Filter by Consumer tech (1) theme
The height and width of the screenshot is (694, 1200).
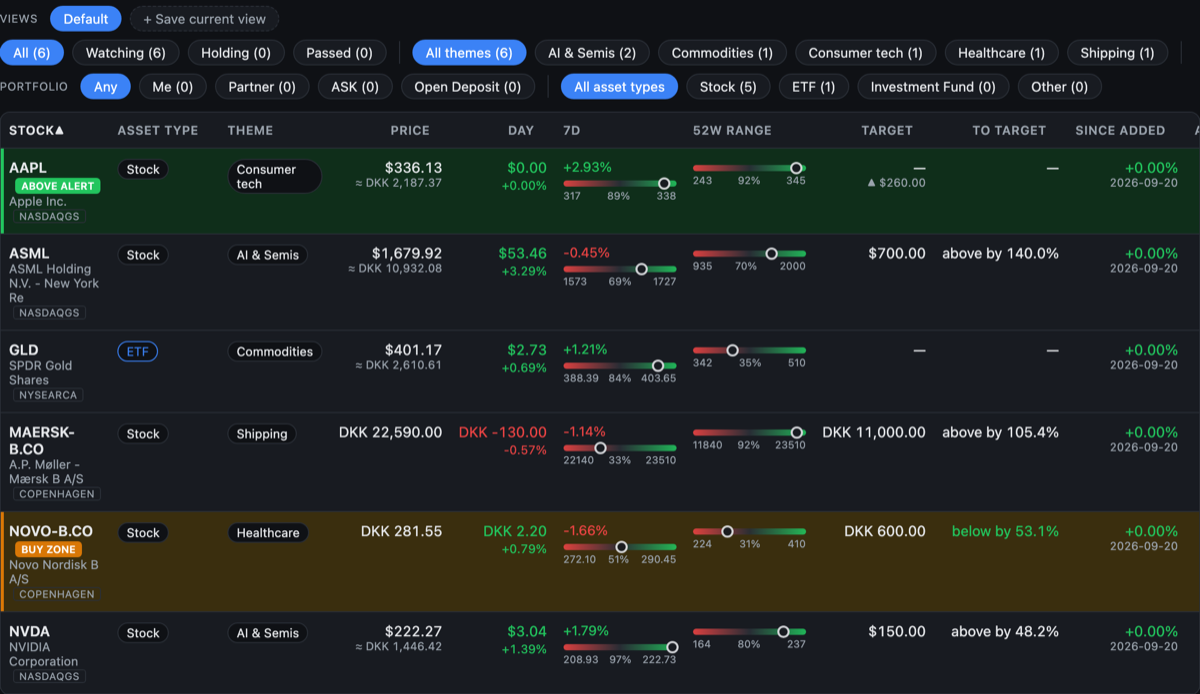866,53
